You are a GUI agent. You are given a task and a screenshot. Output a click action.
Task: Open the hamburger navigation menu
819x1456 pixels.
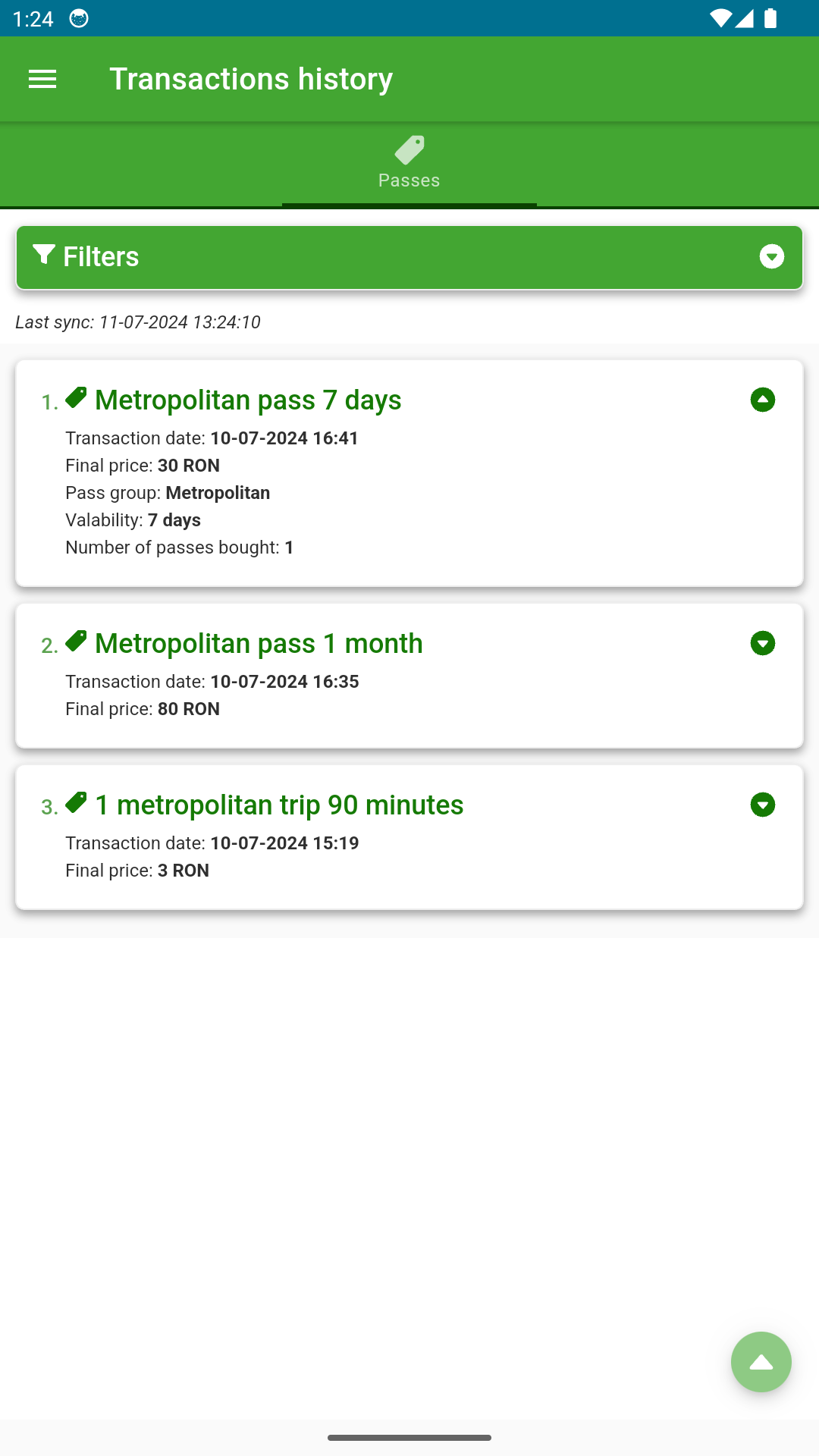pos(42,79)
